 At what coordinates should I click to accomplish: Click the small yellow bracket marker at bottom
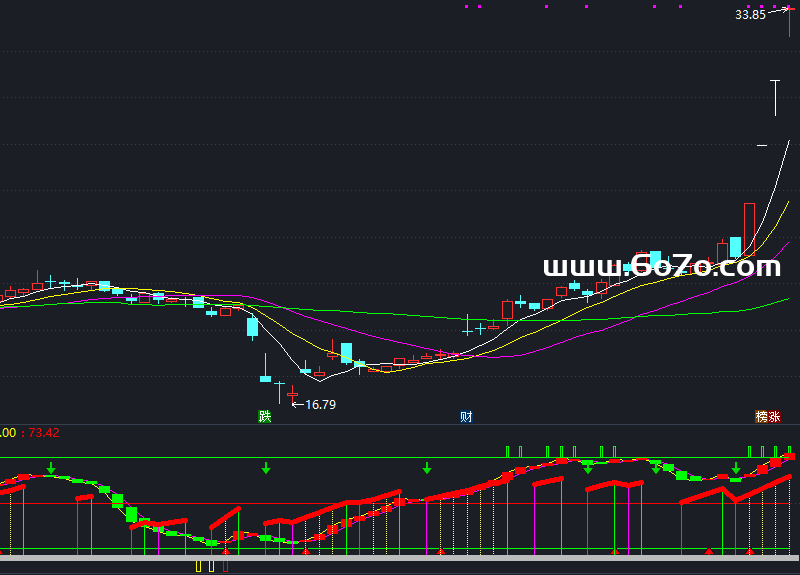pyautogui.click(x=199, y=566)
